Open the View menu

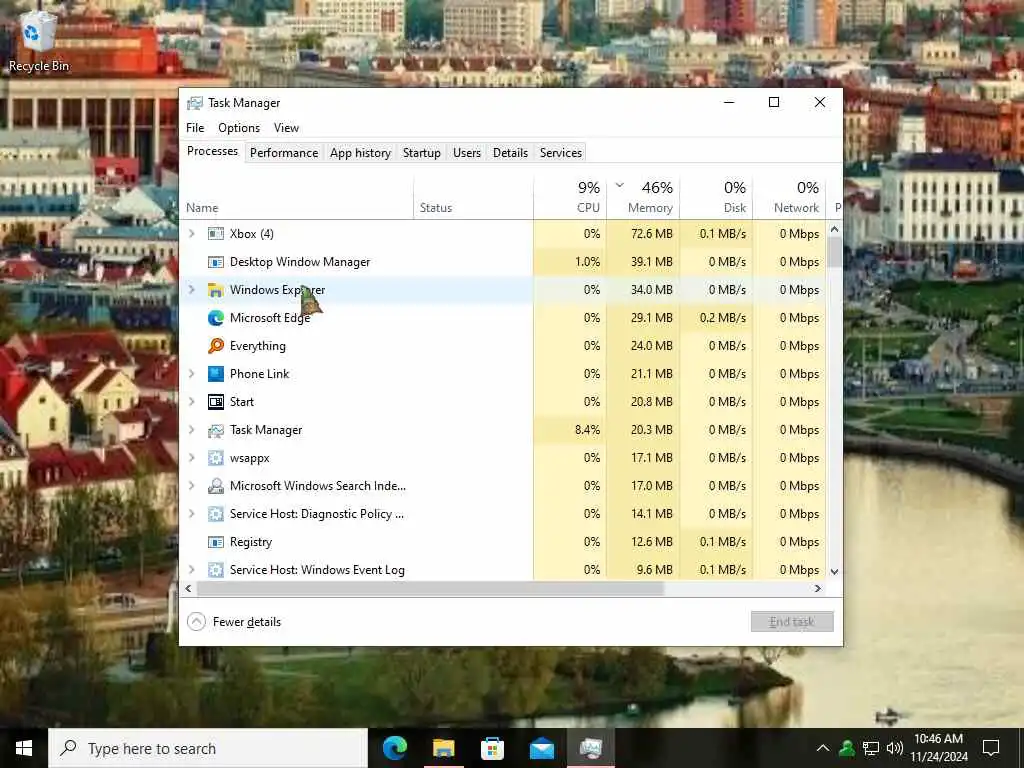click(x=286, y=128)
